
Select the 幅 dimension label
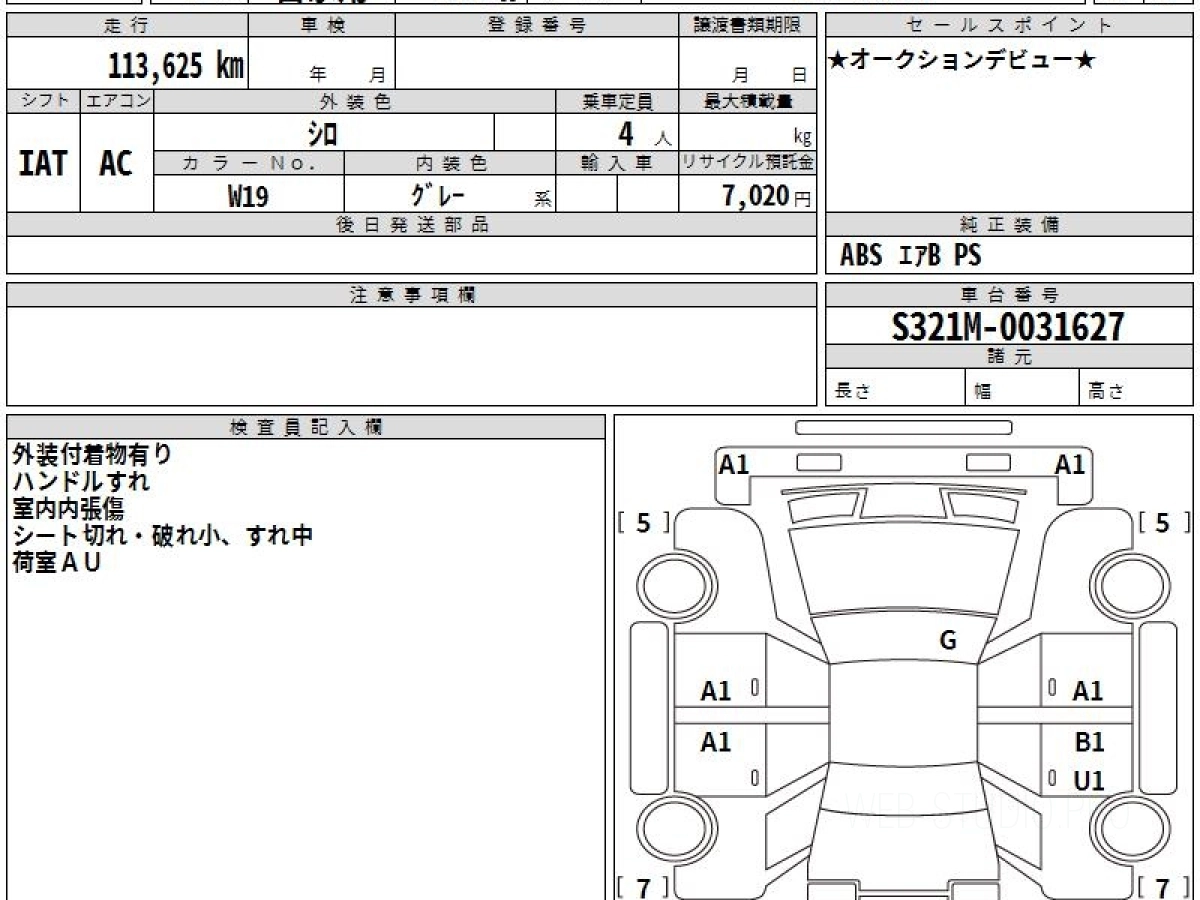[983, 392]
